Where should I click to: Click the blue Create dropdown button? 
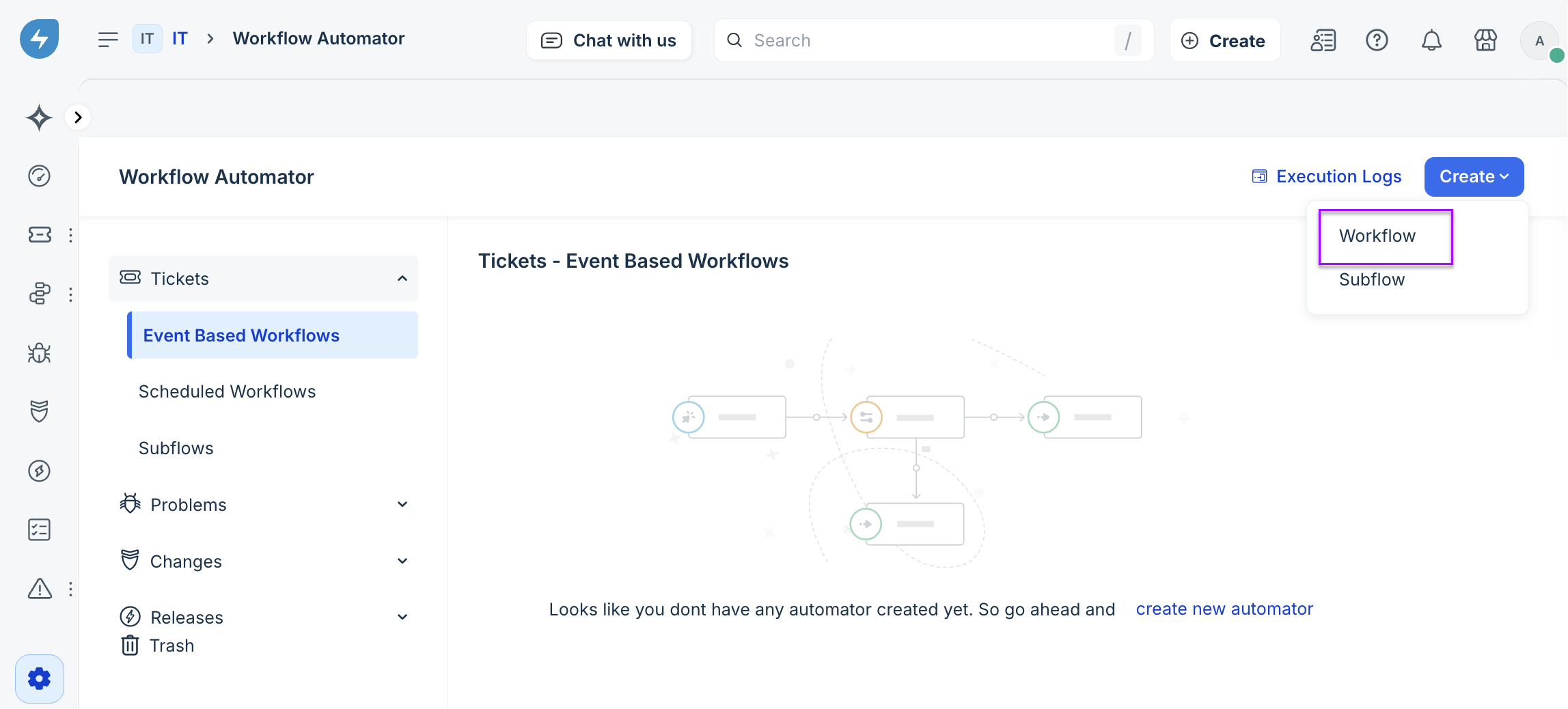[x=1474, y=177]
